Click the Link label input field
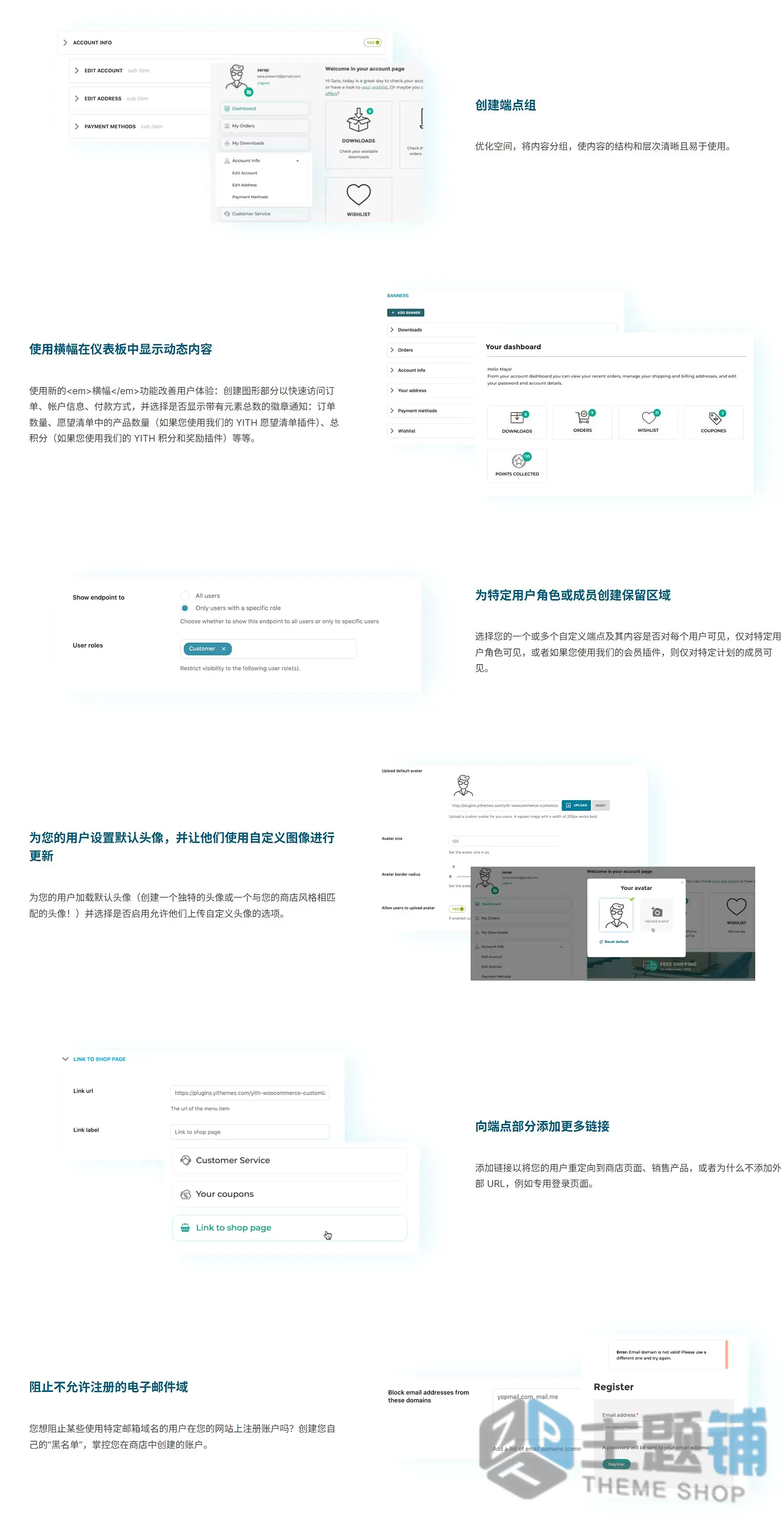The width and height of the screenshot is (784, 1521). tap(250, 1132)
